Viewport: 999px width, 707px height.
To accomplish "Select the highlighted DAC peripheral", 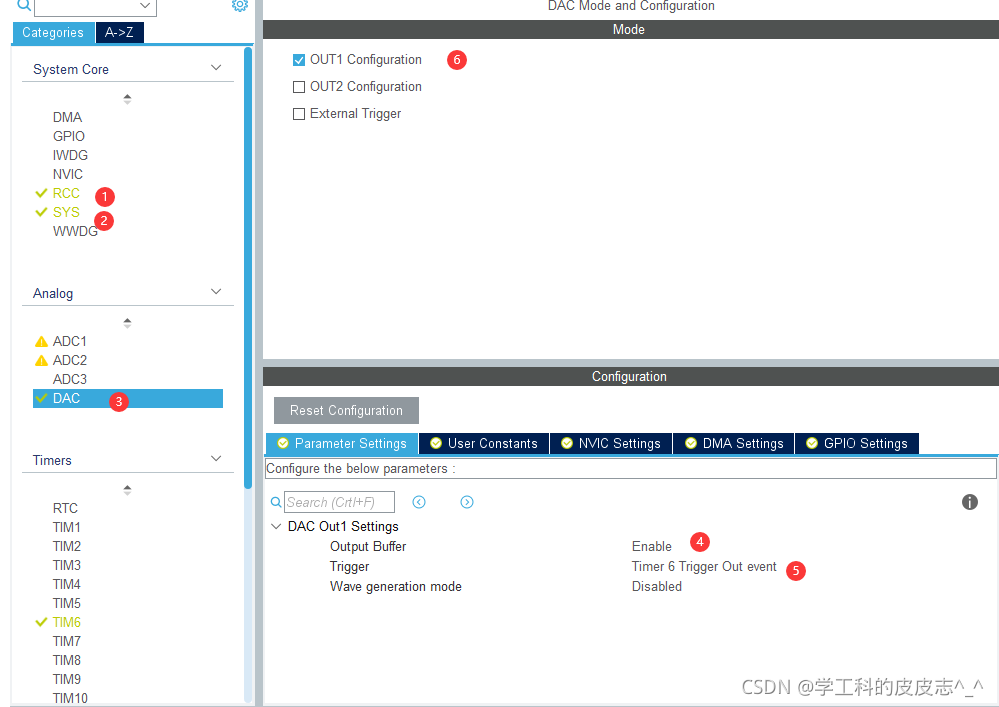I will point(127,398).
